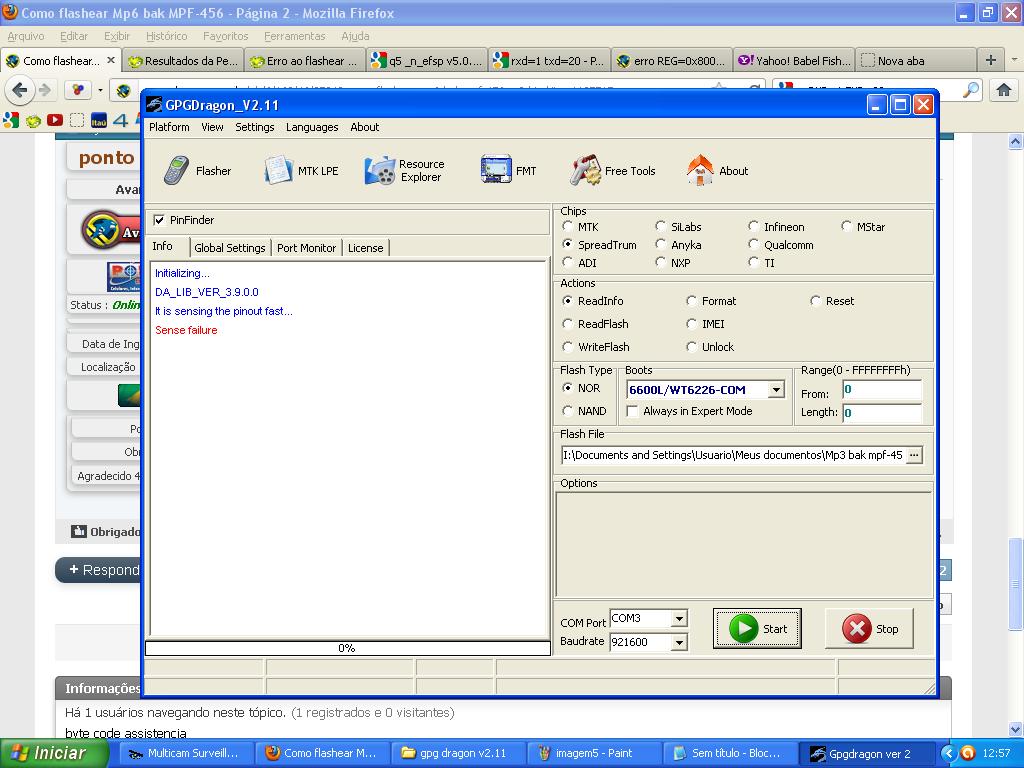Switch to the Port Monitor tab
Image resolution: width=1024 pixels, height=768 pixels.
306,248
